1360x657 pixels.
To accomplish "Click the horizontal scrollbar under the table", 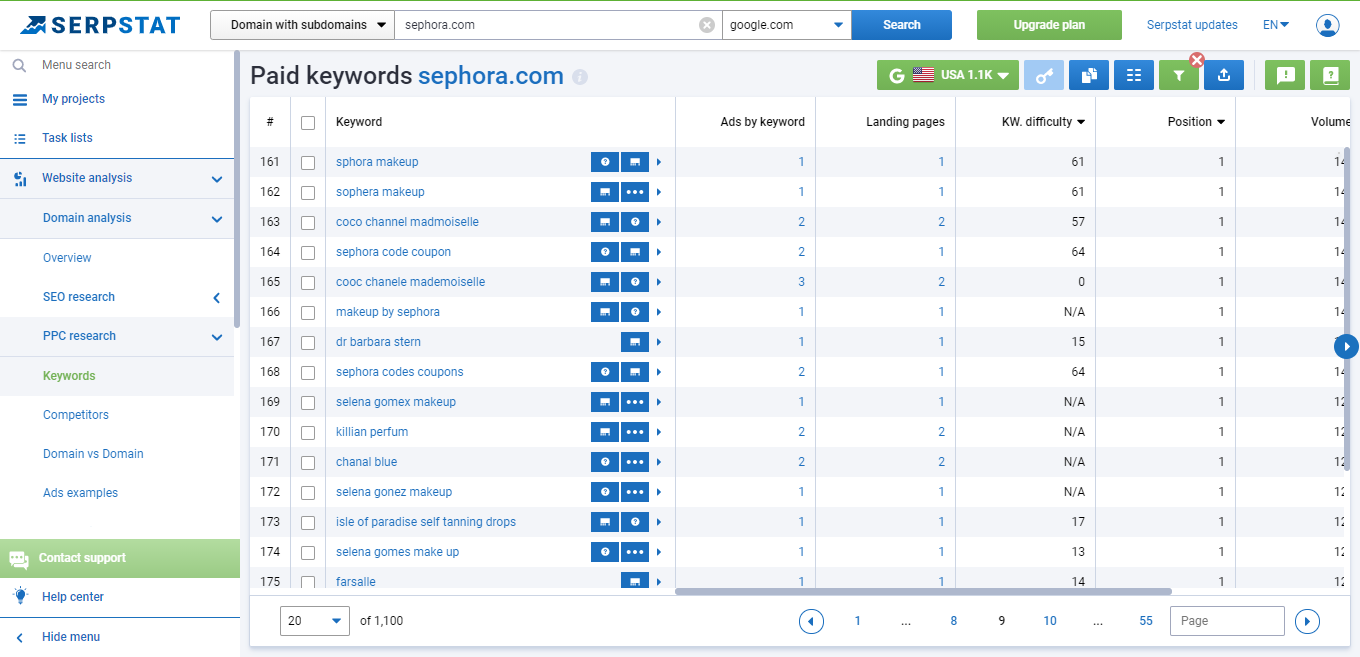I will click(x=923, y=591).
